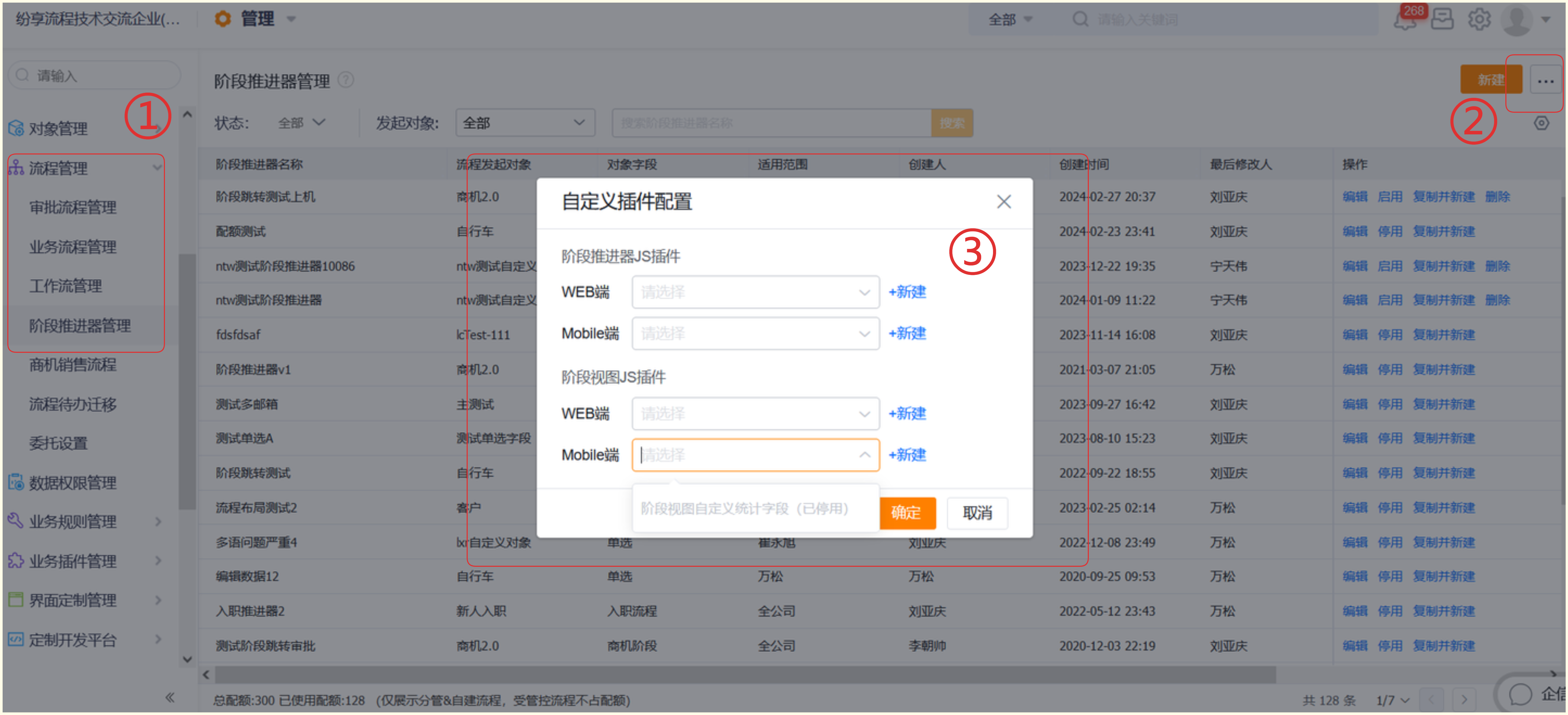Open the user avatar menu
This screenshot has height=715, width=1568.
(1517, 20)
